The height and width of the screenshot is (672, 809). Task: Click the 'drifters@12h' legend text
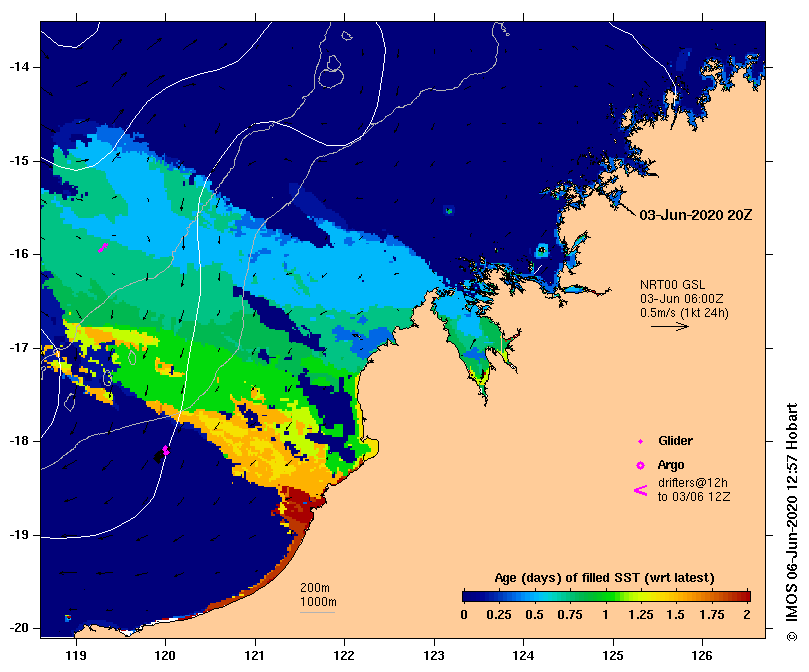(x=693, y=483)
